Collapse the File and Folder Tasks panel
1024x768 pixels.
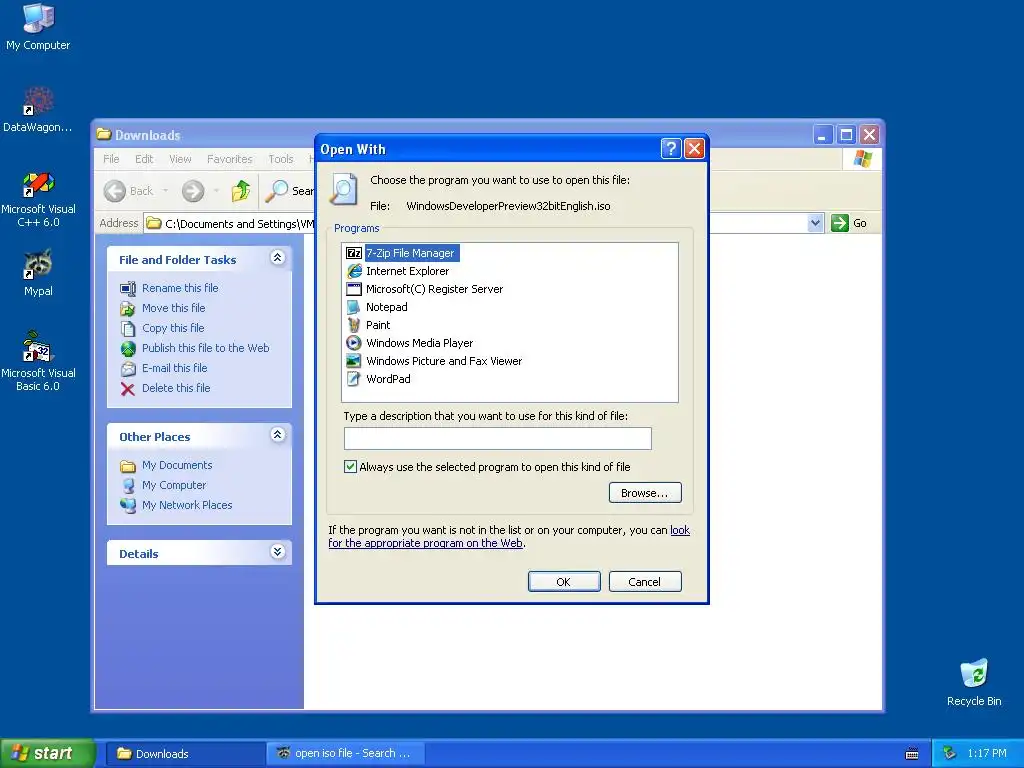coord(278,258)
